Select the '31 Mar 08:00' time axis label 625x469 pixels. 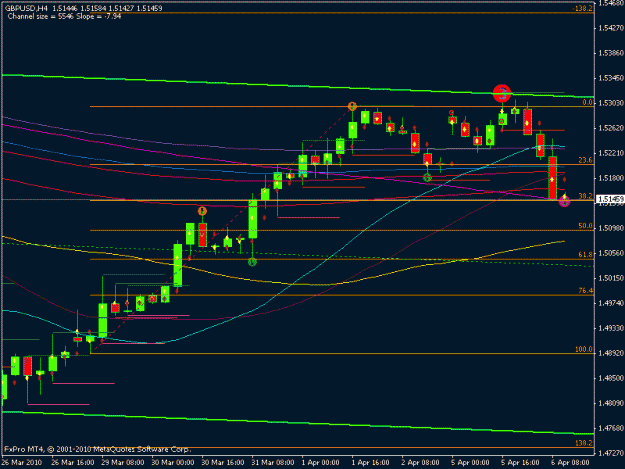point(273,463)
